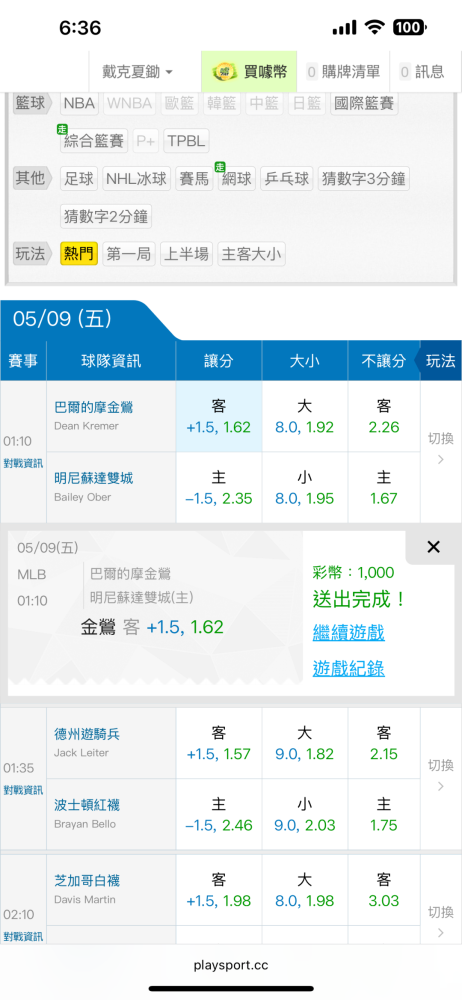Expand 切換 for the 01:10 game
The height and width of the screenshot is (1000, 462).
pos(440,449)
